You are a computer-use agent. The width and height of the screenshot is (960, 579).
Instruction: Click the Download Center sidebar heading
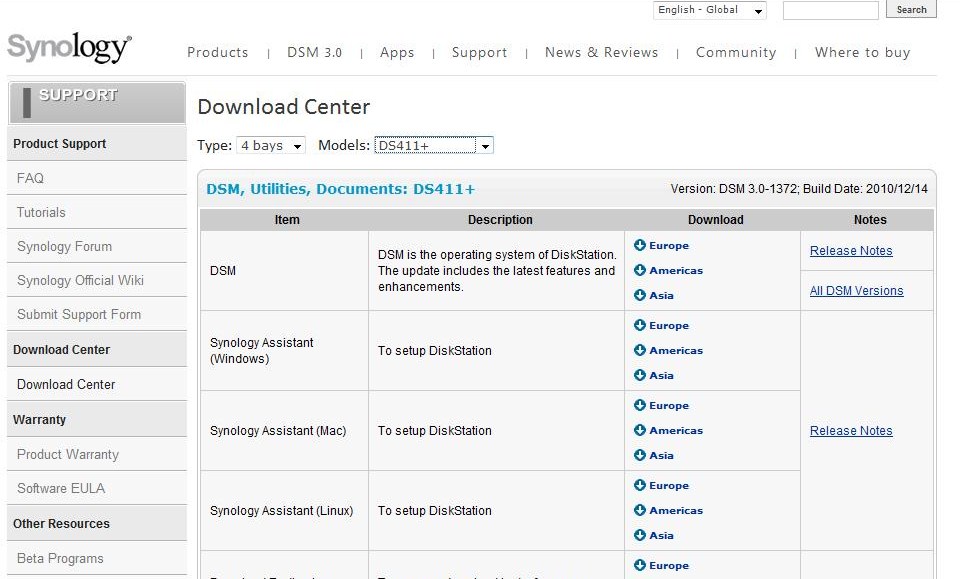(97, 349)
